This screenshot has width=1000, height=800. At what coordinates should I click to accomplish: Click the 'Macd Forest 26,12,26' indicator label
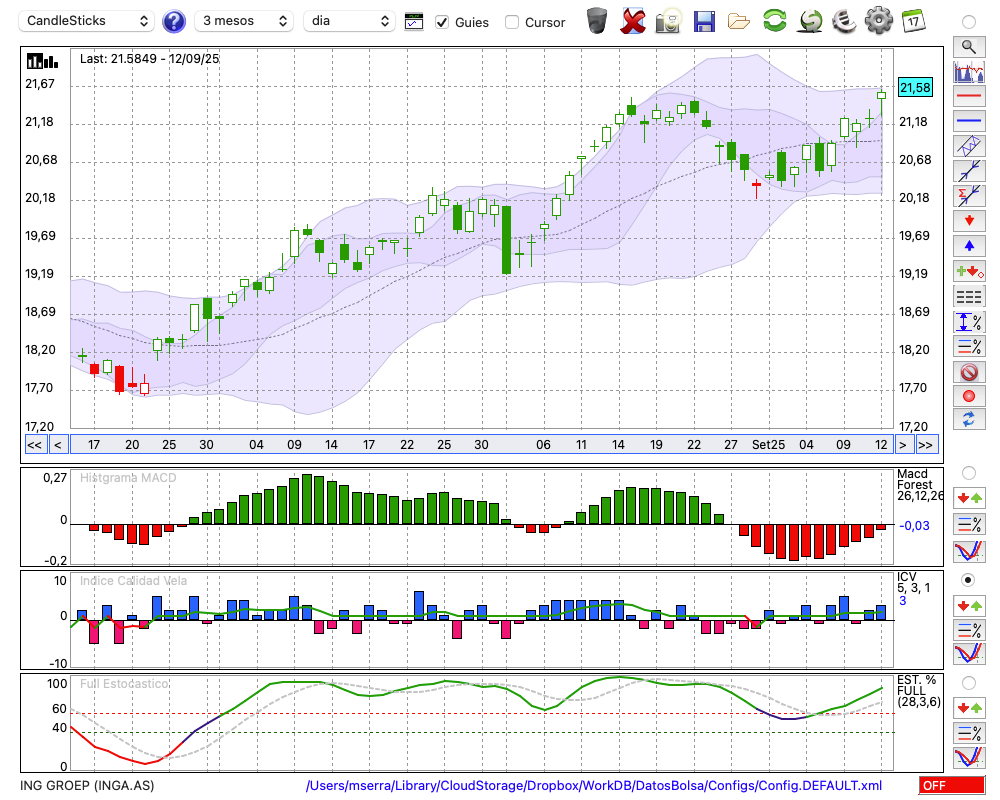coord(919,485)
